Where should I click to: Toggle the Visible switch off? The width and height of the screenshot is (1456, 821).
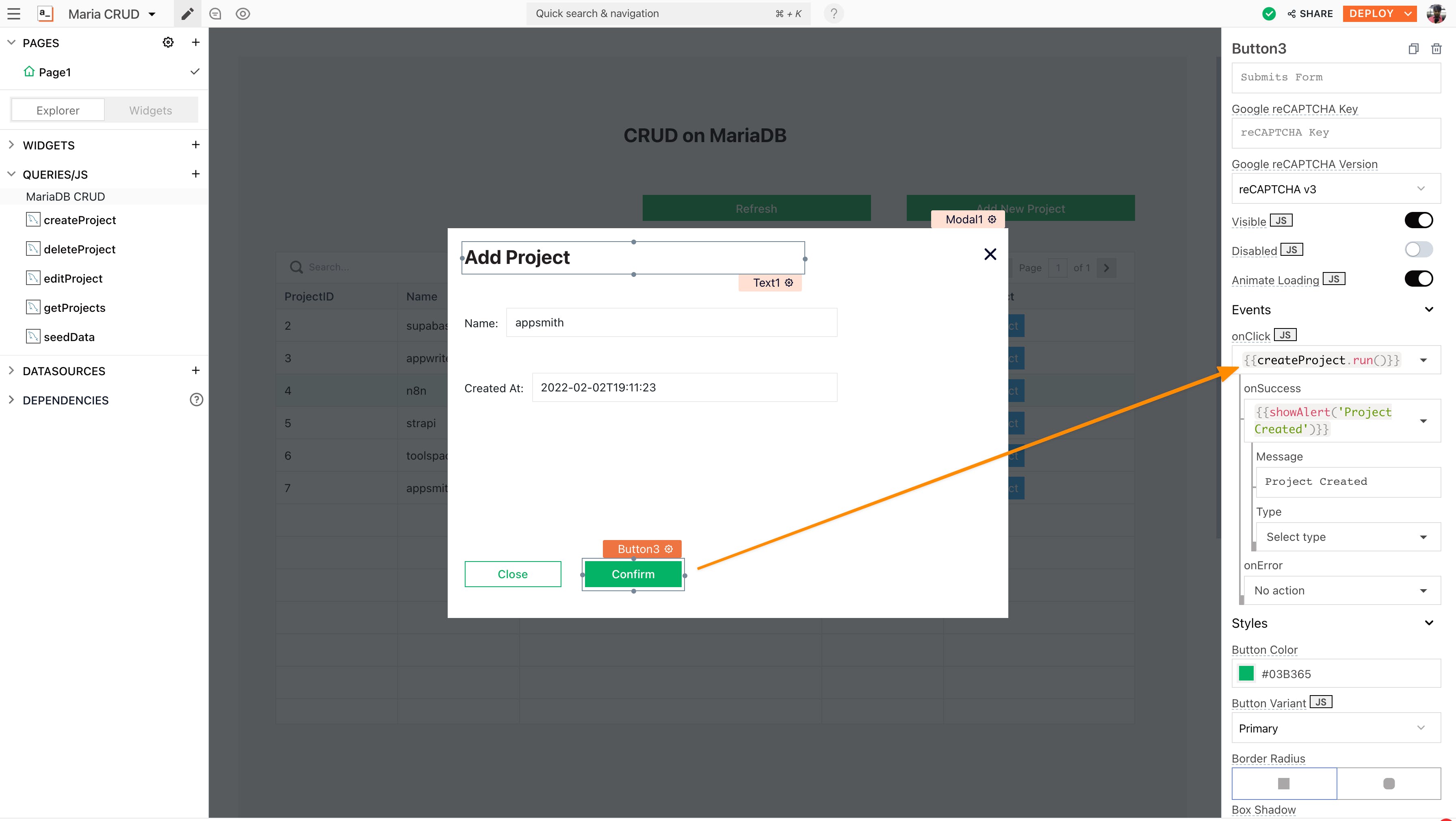click(1418, 220)
